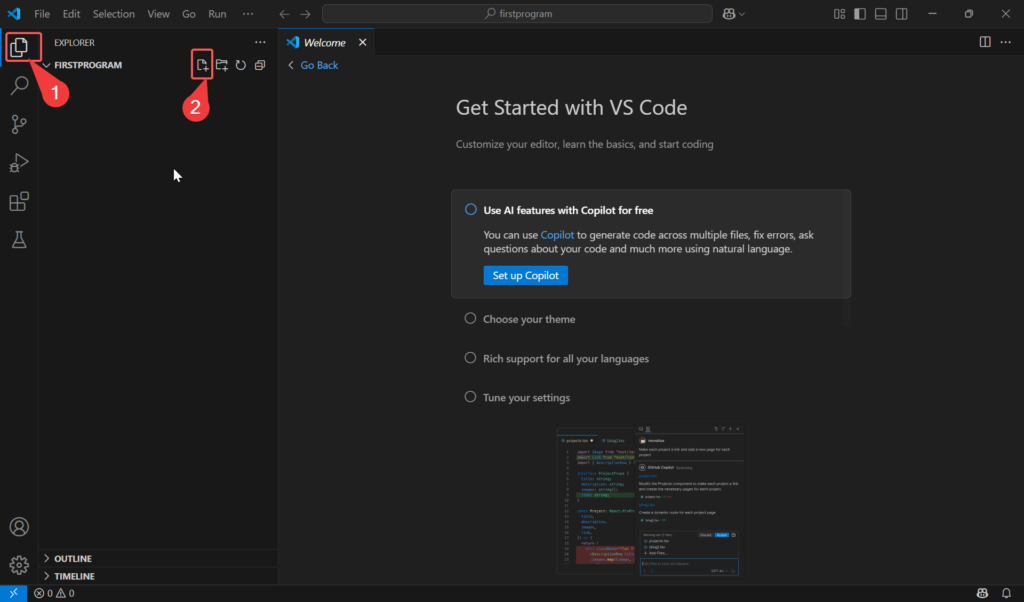
Task: Open the View menu
Action: [x=158, y=14]
